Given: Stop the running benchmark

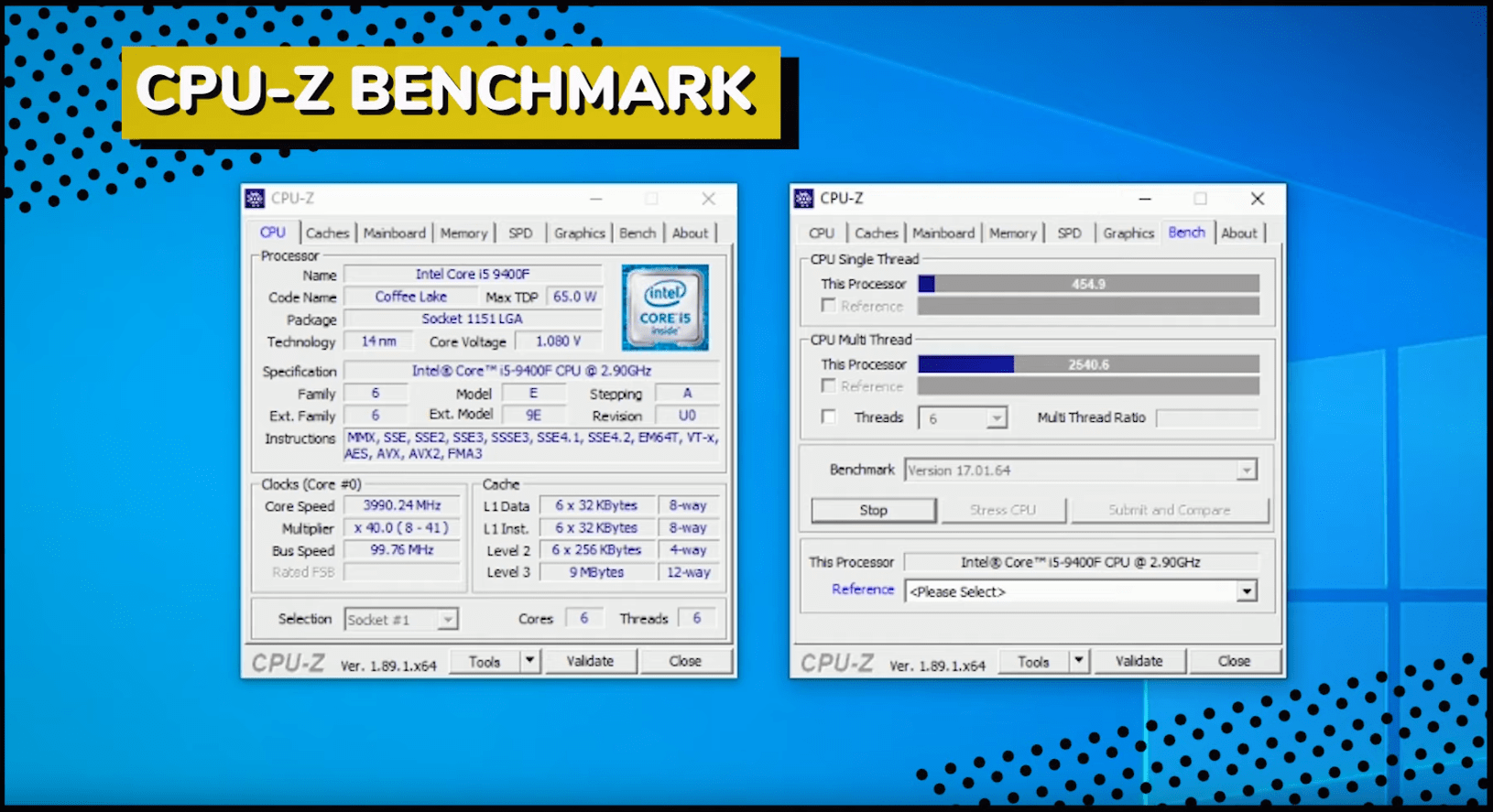Looking at the screenshot, I should coord(874,510).
